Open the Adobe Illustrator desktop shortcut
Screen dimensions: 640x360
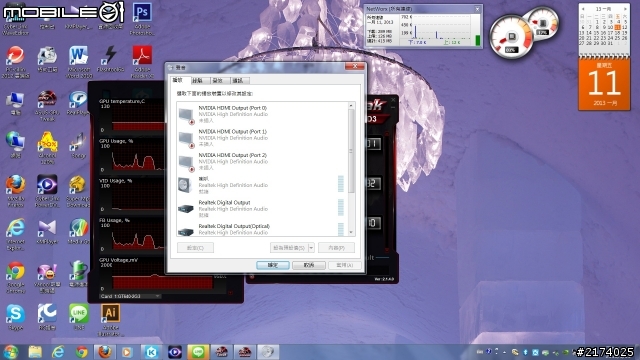click(110, 320)
